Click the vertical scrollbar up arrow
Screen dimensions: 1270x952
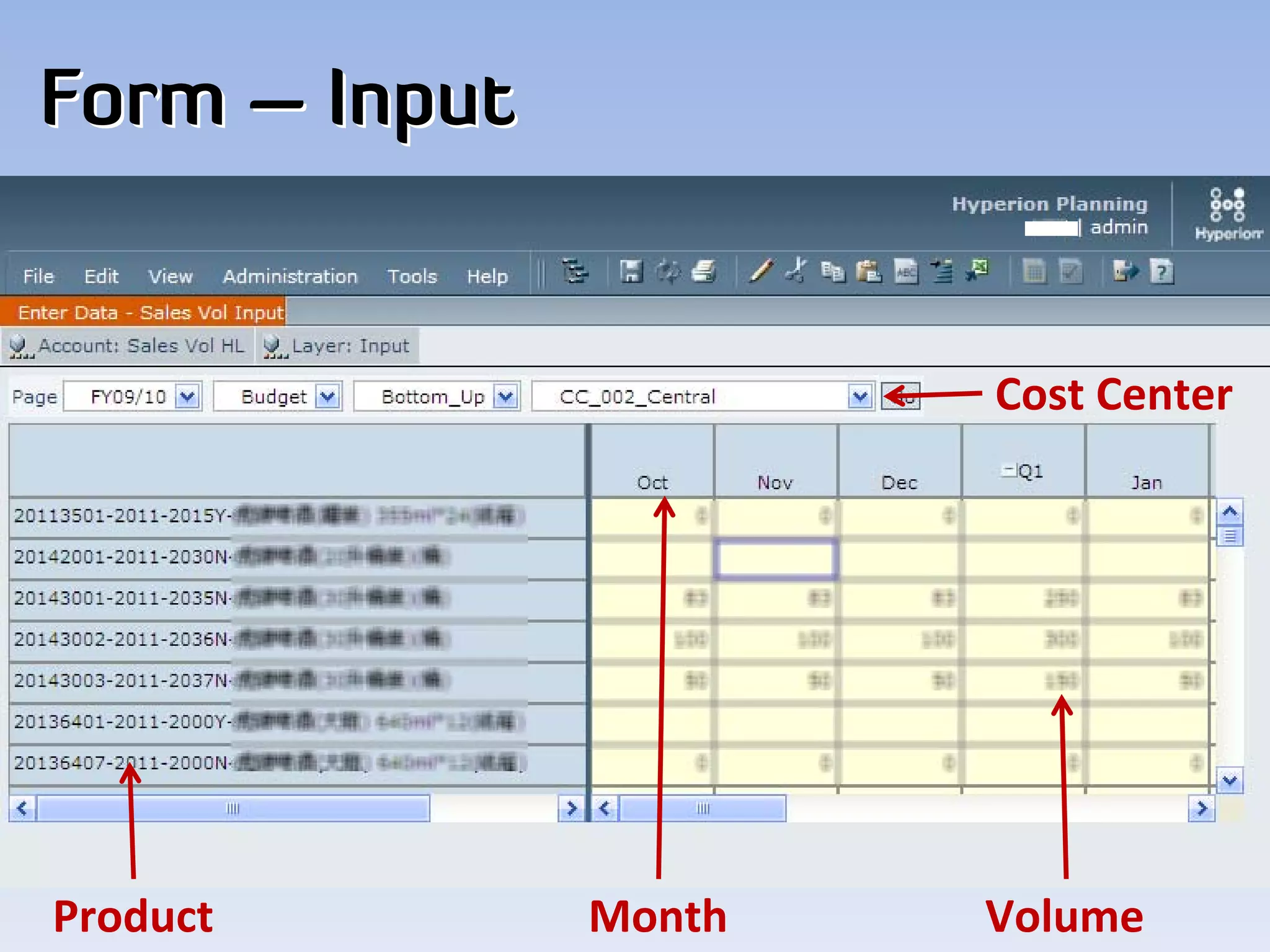1230,511
